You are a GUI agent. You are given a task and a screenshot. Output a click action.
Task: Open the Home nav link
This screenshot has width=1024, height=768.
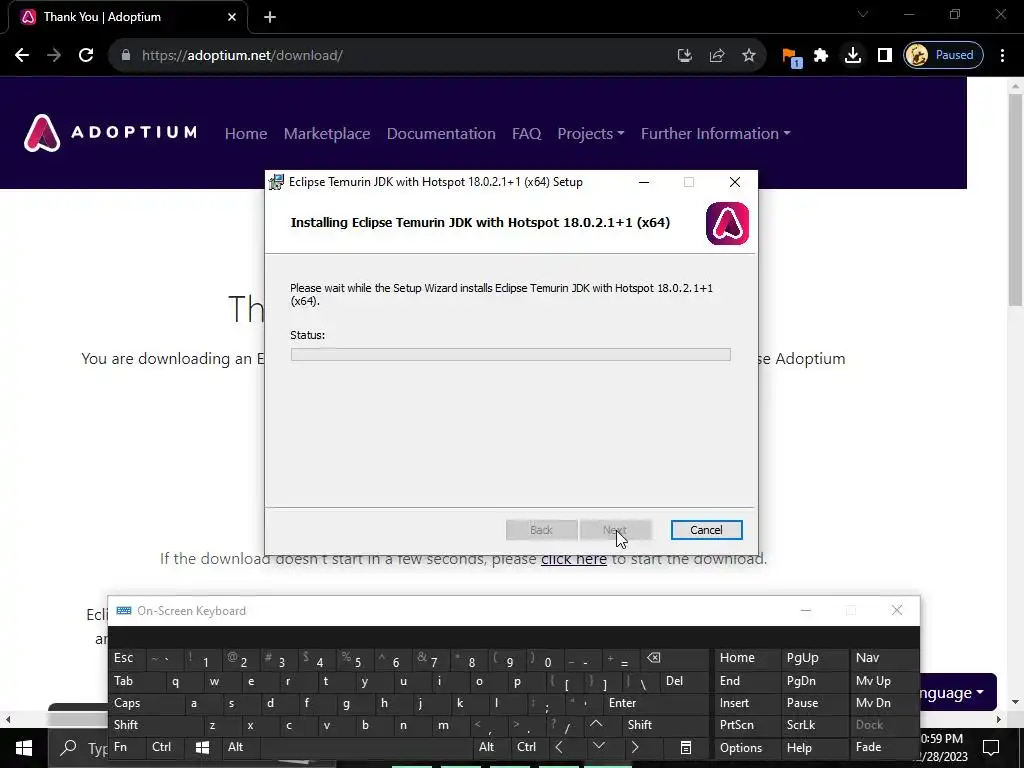(x=246, y=134)
